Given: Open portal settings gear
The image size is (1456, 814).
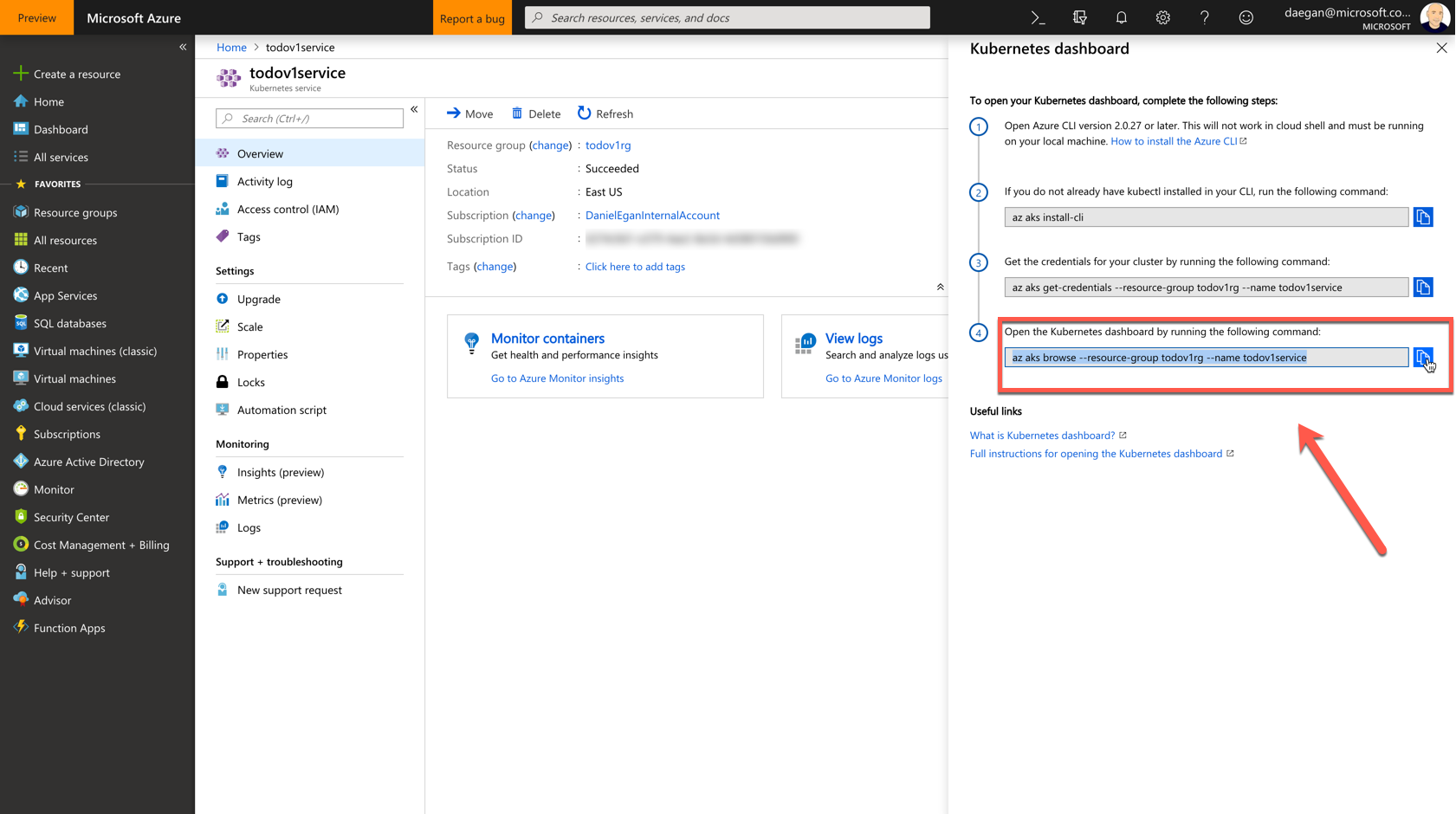Looking at the screenshot, I should coord(1162,17).
